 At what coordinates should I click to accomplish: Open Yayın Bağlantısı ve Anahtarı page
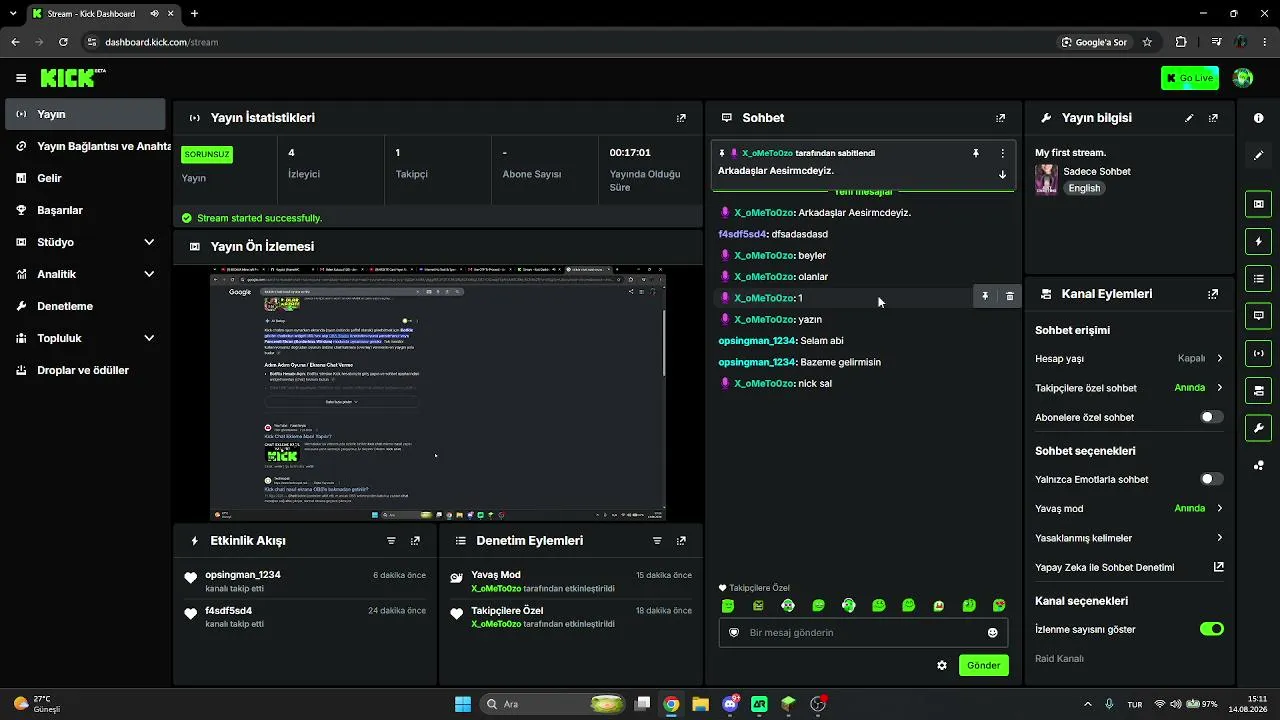click(x=85, y=146)
